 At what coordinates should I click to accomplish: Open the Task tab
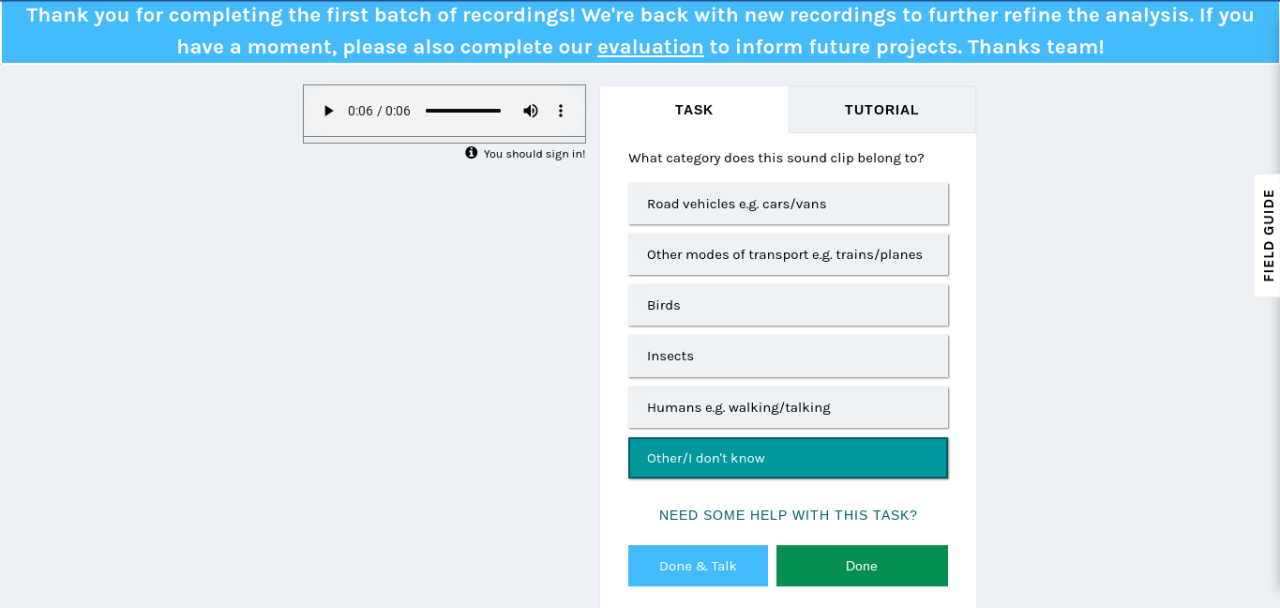pos(694,110)
